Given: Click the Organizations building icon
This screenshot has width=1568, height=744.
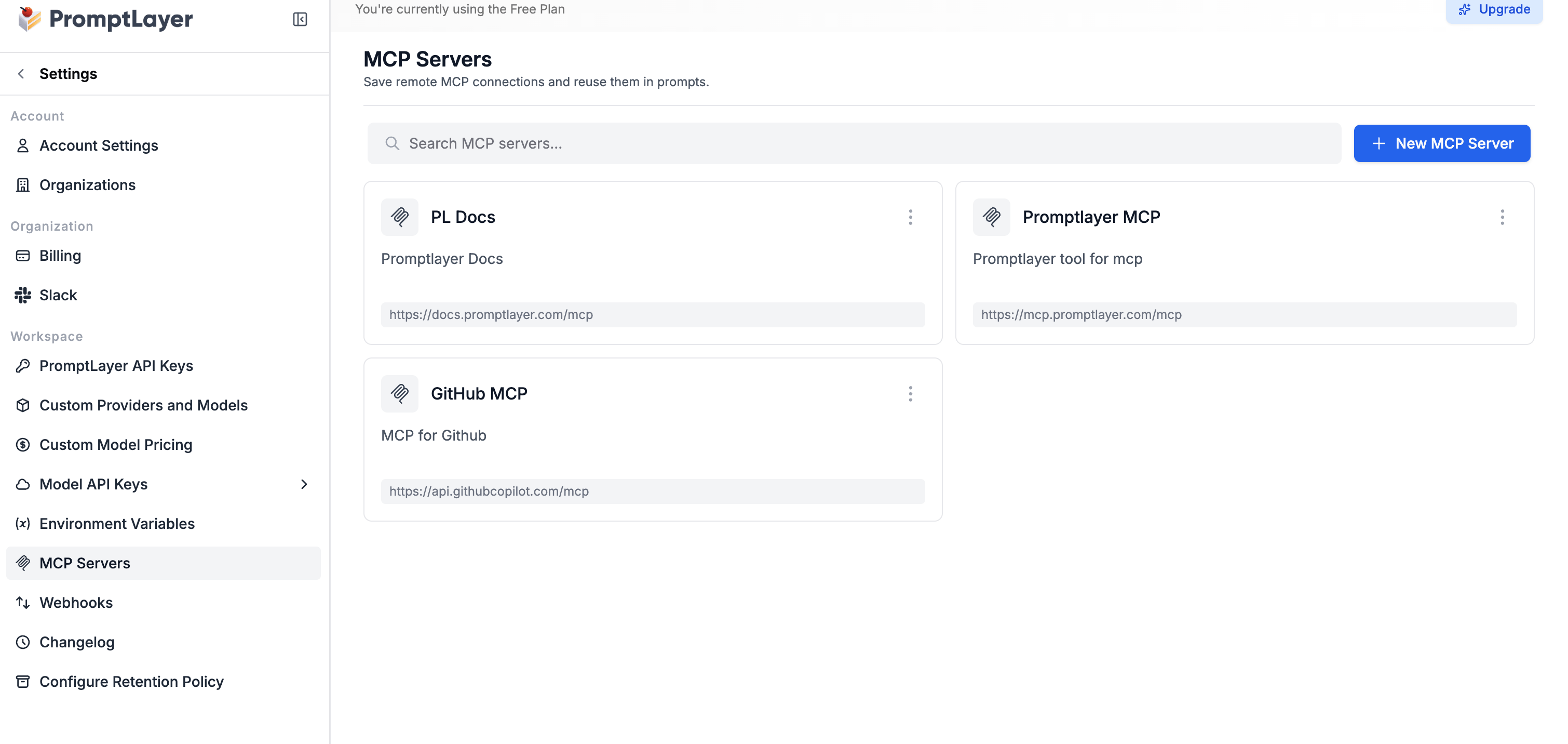Looking at the screenshot, I should 22,184.
